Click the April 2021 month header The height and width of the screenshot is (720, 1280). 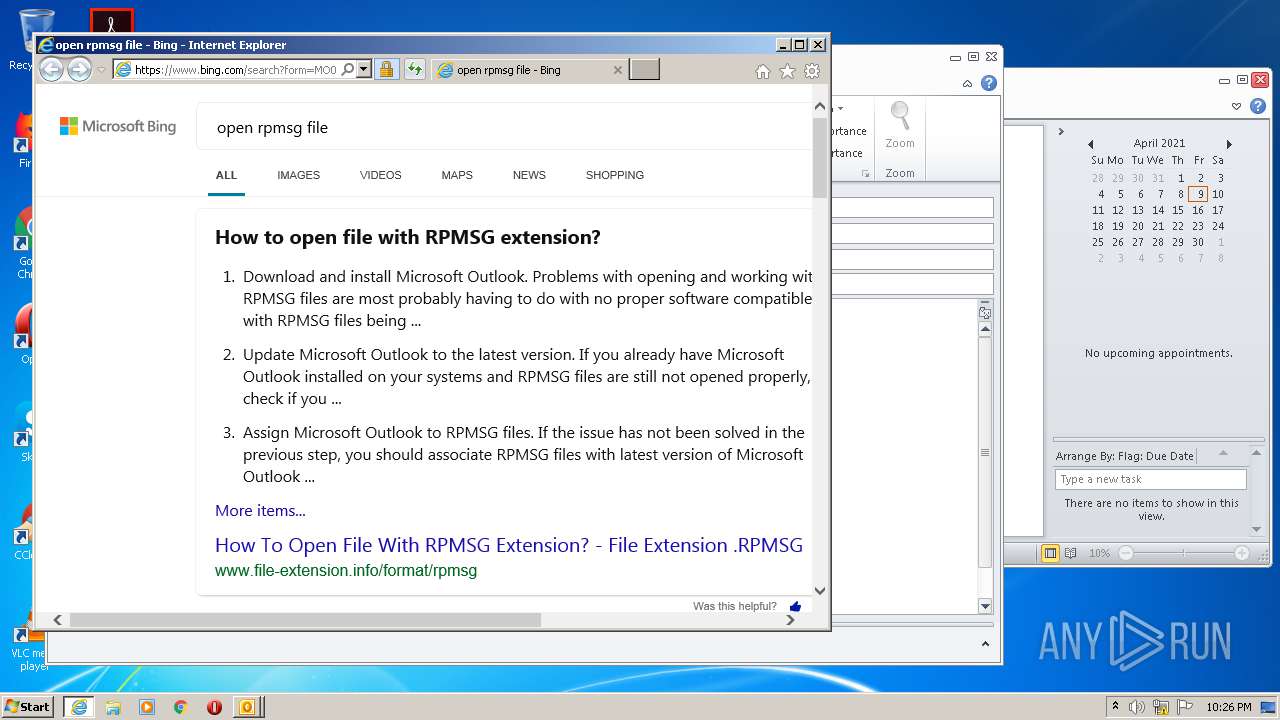1159,144
